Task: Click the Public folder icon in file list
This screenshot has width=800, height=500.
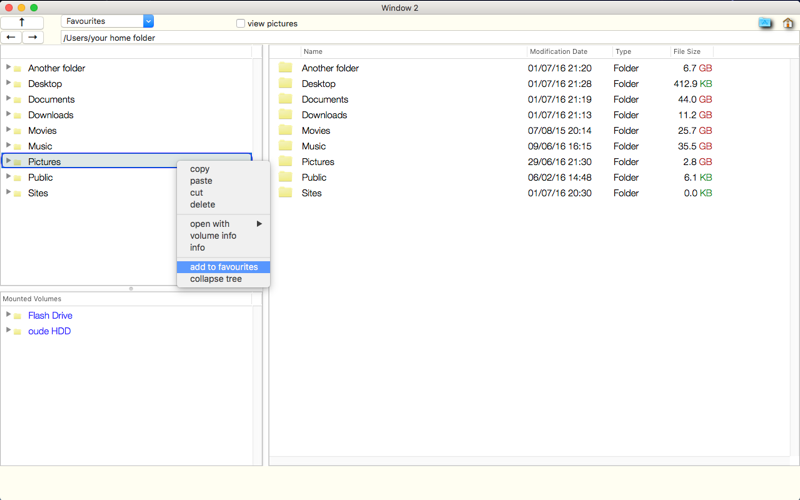Action: pyautogui.click(x=285, y=177)
